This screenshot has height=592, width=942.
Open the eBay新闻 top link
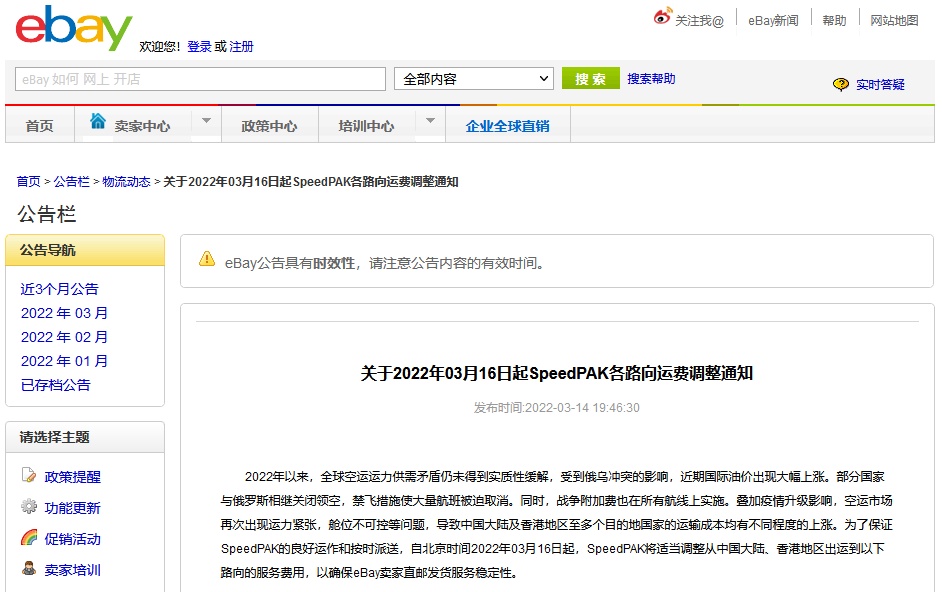point(773,20)
